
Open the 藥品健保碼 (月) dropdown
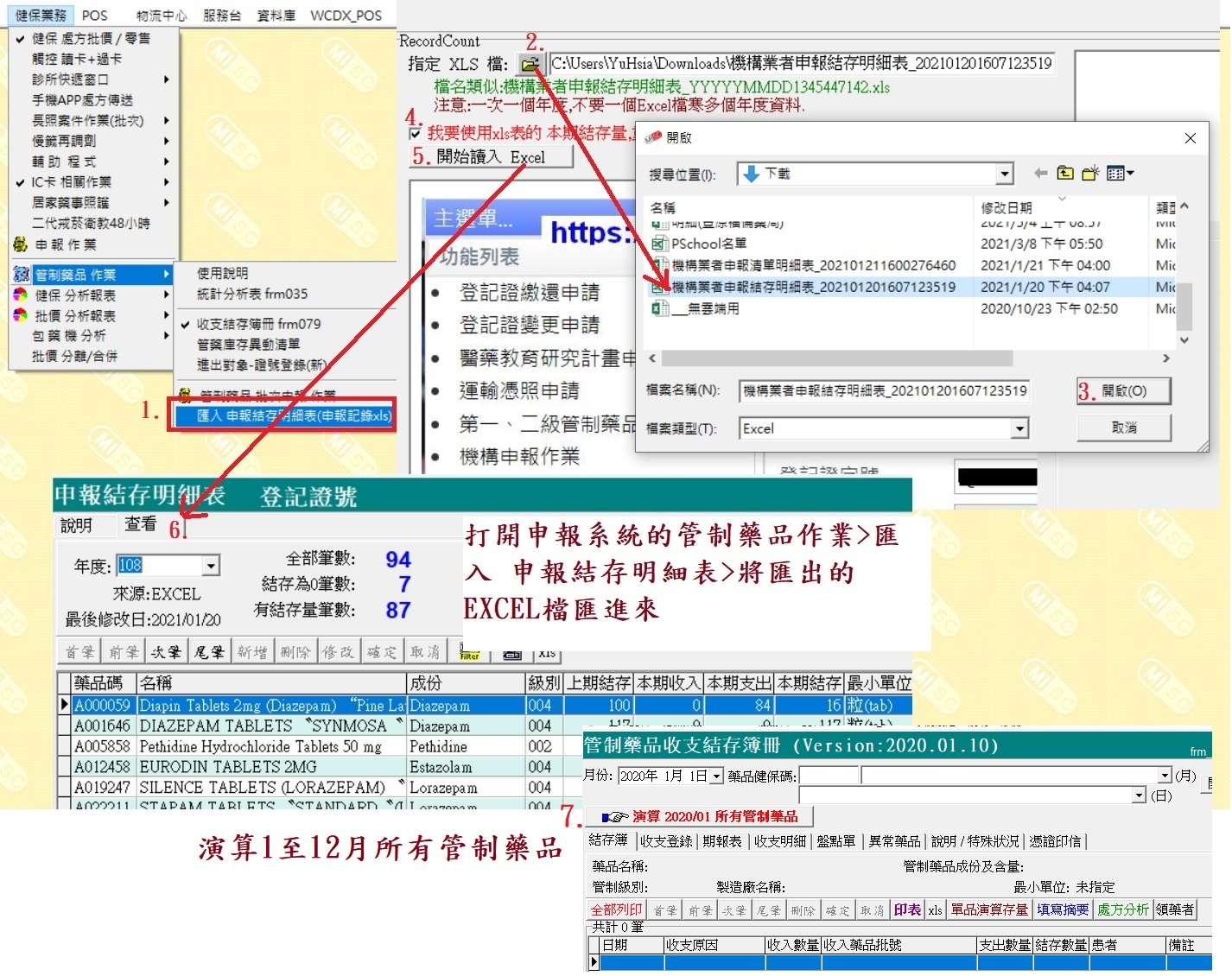(1165, 776)
